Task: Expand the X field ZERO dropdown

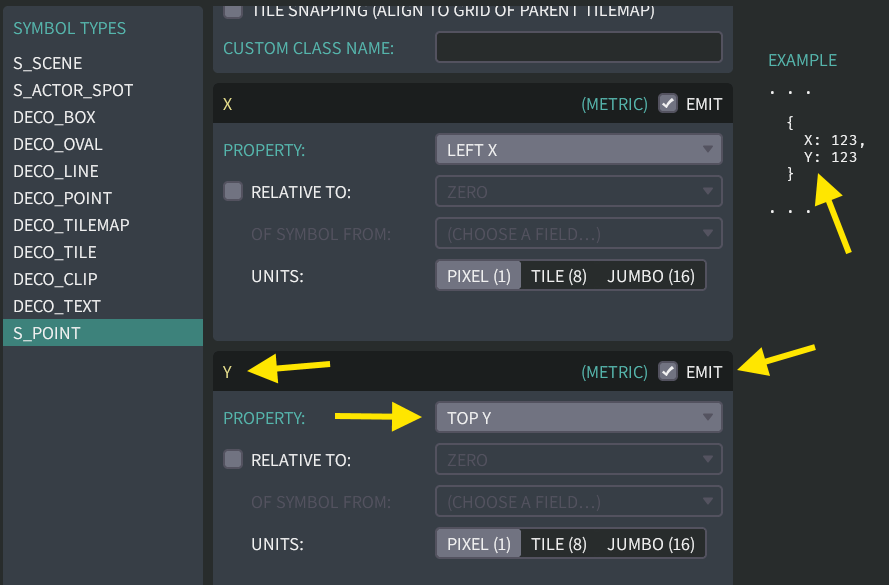Action: pyautogui.click(x=578, y=191)
